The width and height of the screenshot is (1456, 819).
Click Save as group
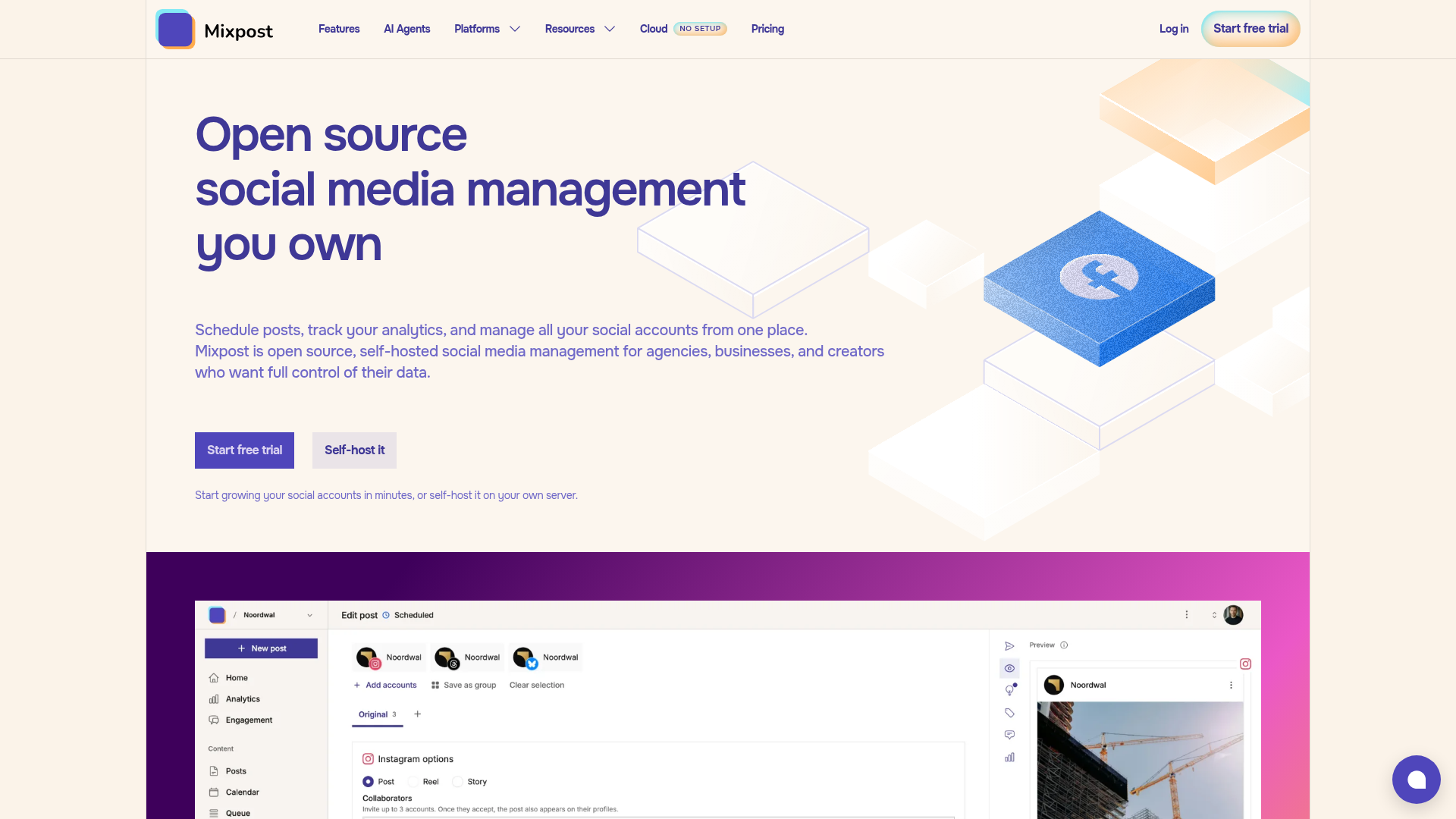tap(463, 686)
